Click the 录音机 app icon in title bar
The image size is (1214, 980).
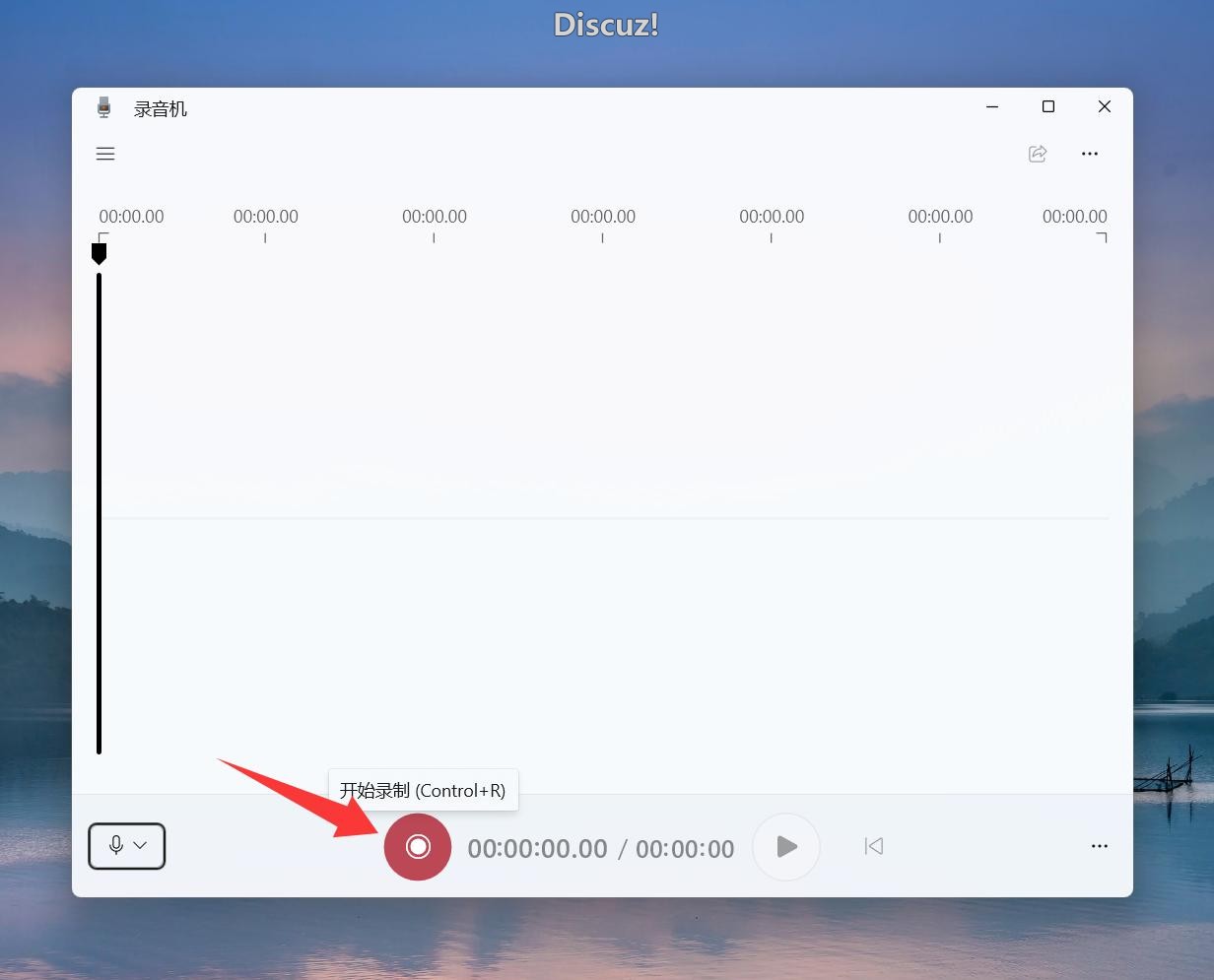click(104, 108)
